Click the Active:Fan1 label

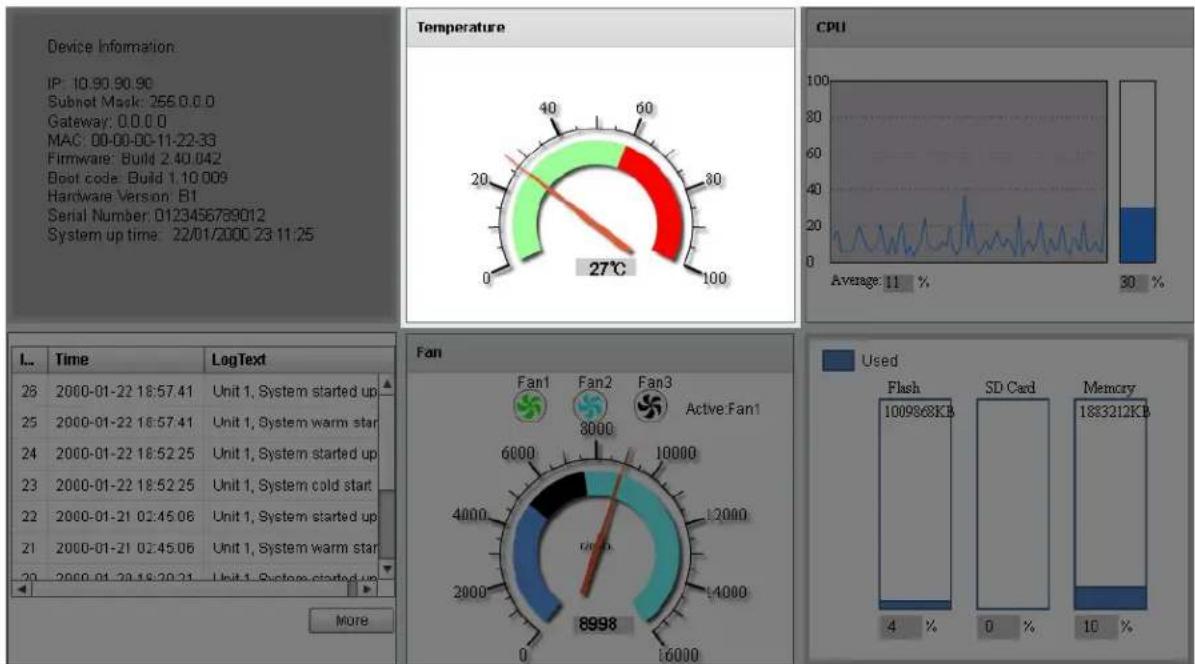[722, 409]
